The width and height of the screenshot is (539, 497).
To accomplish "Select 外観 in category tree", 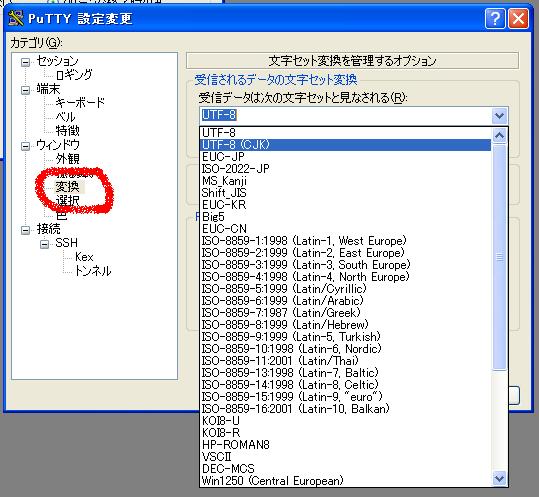I will tap(67, 159).
